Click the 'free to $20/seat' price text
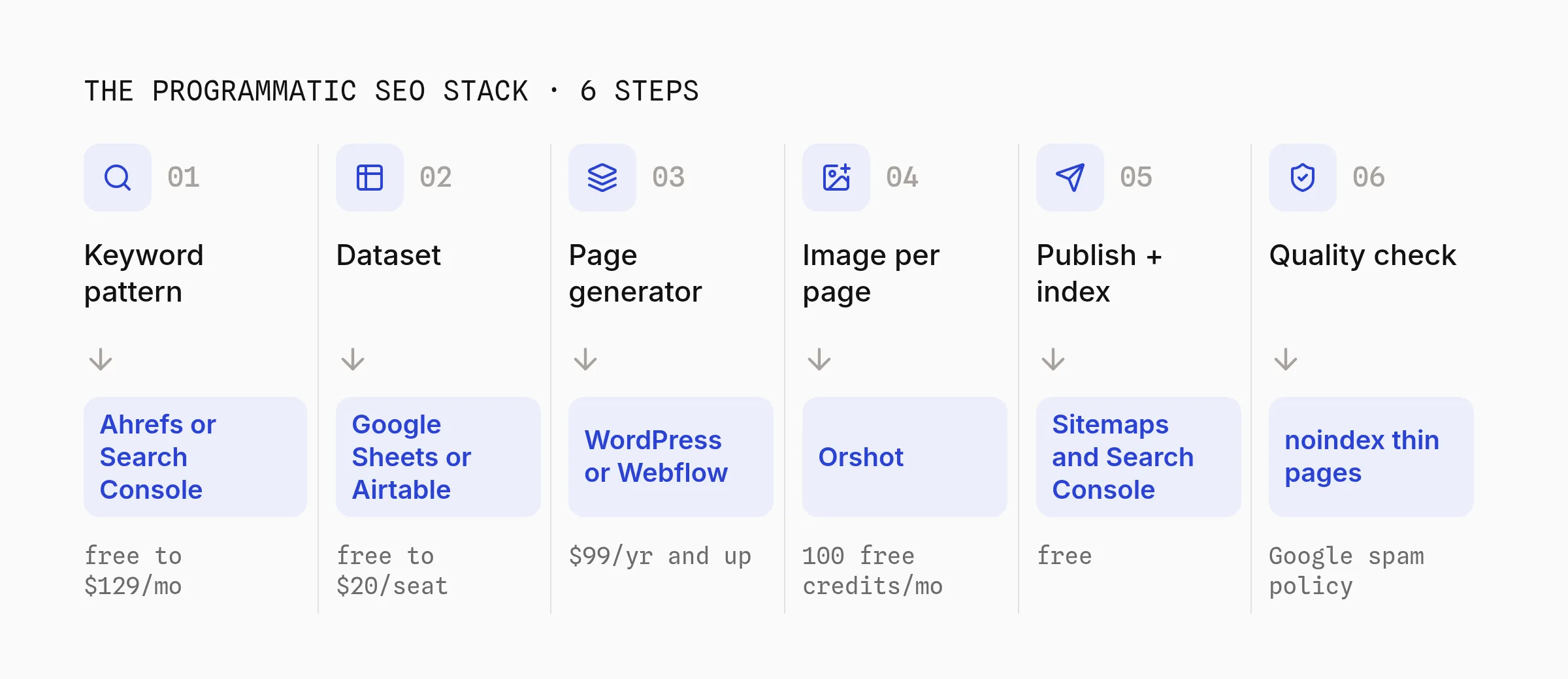The image size is (1568, 679). 392,571
